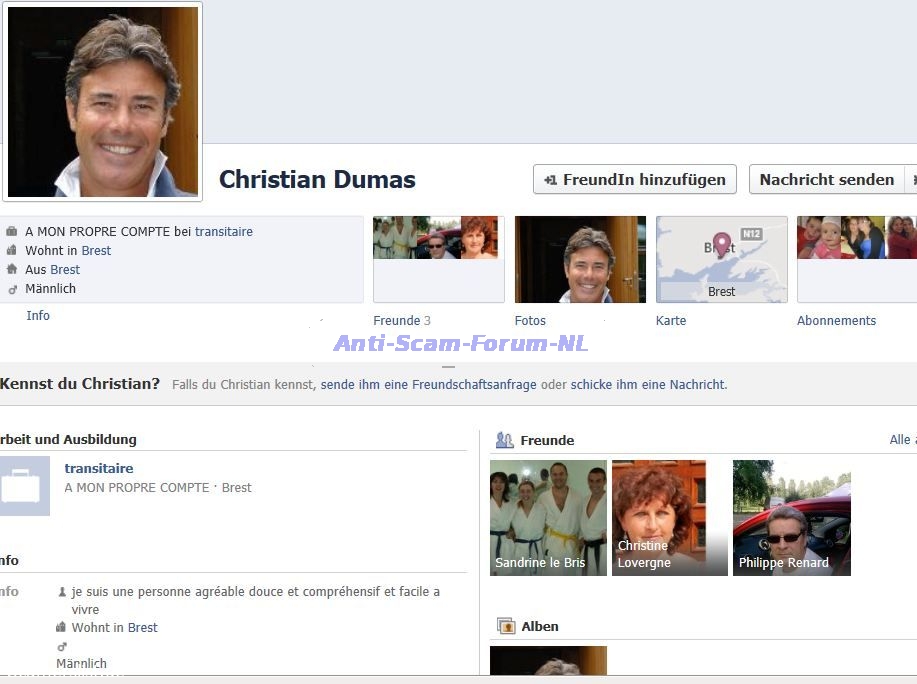Image resolution: width=917 pixels, height=684 pixels.
Task: Click the Freunde section people icon
Action: 504,440
